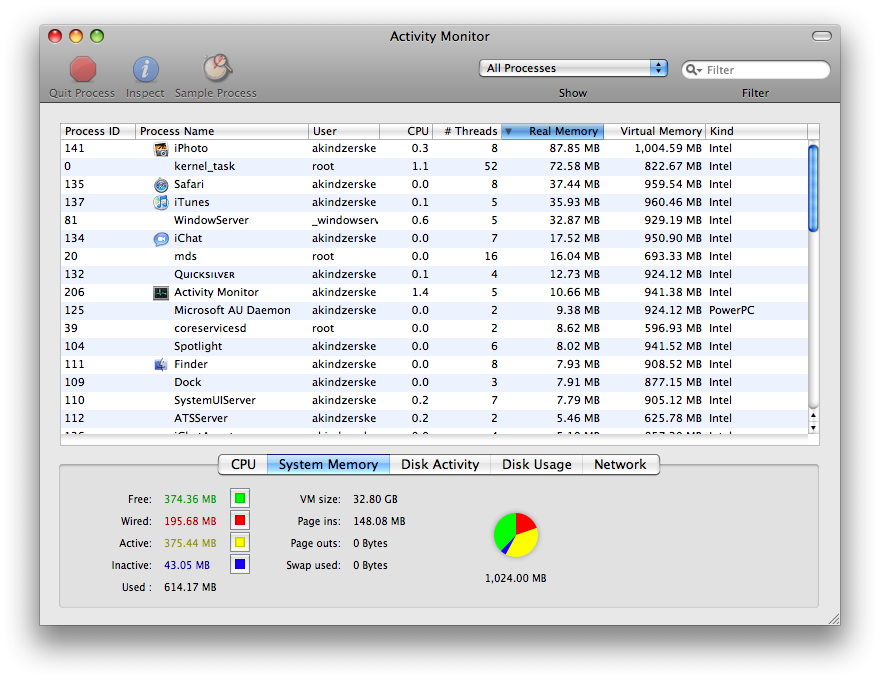Click the 1,004.59 MB virtual memory value
The image size is (880, 680).
pyautogui.click(x=668, y=149)
